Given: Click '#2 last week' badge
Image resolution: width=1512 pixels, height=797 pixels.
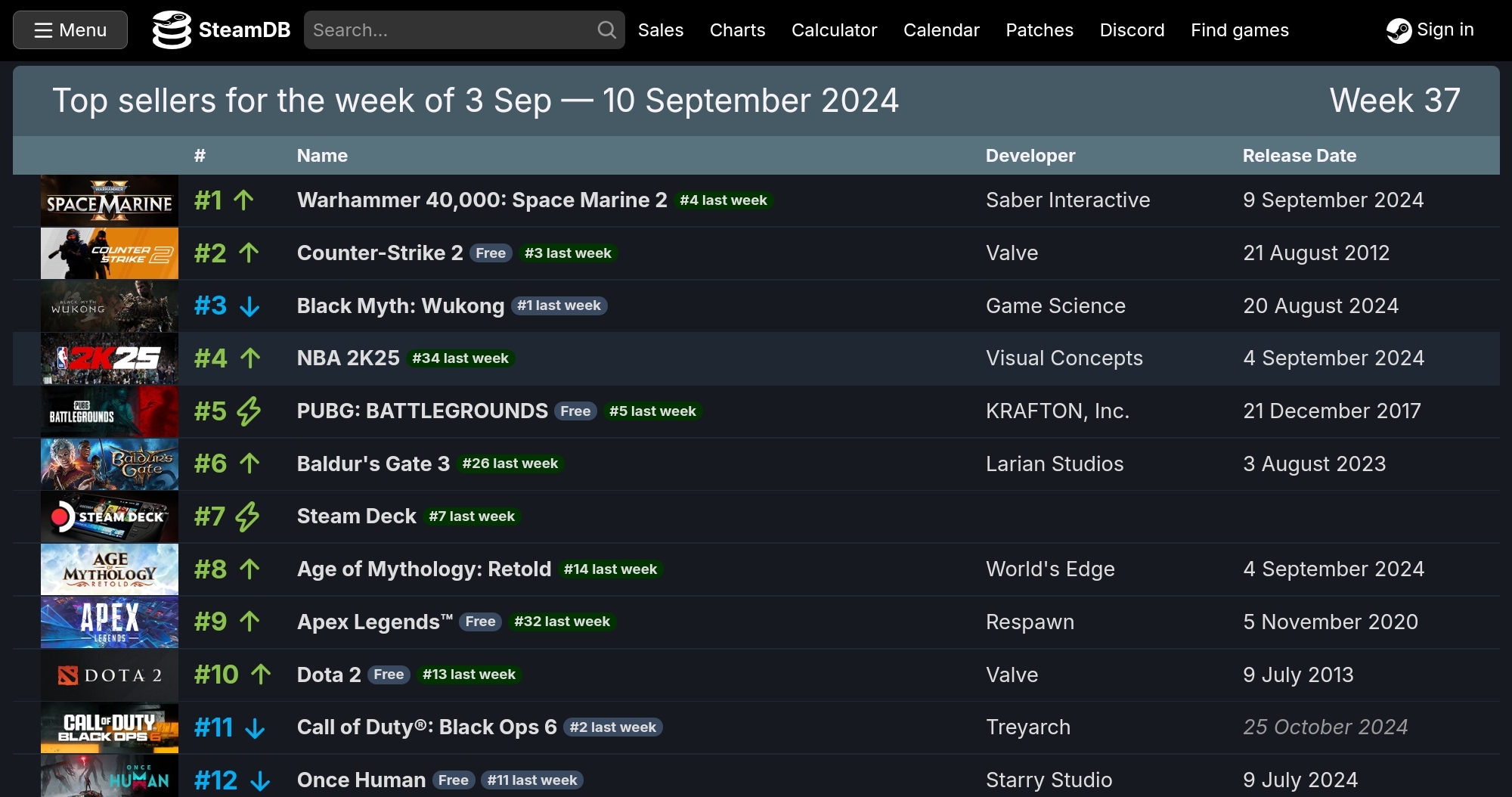Looking at the screenshot, I should coord(612,727).
